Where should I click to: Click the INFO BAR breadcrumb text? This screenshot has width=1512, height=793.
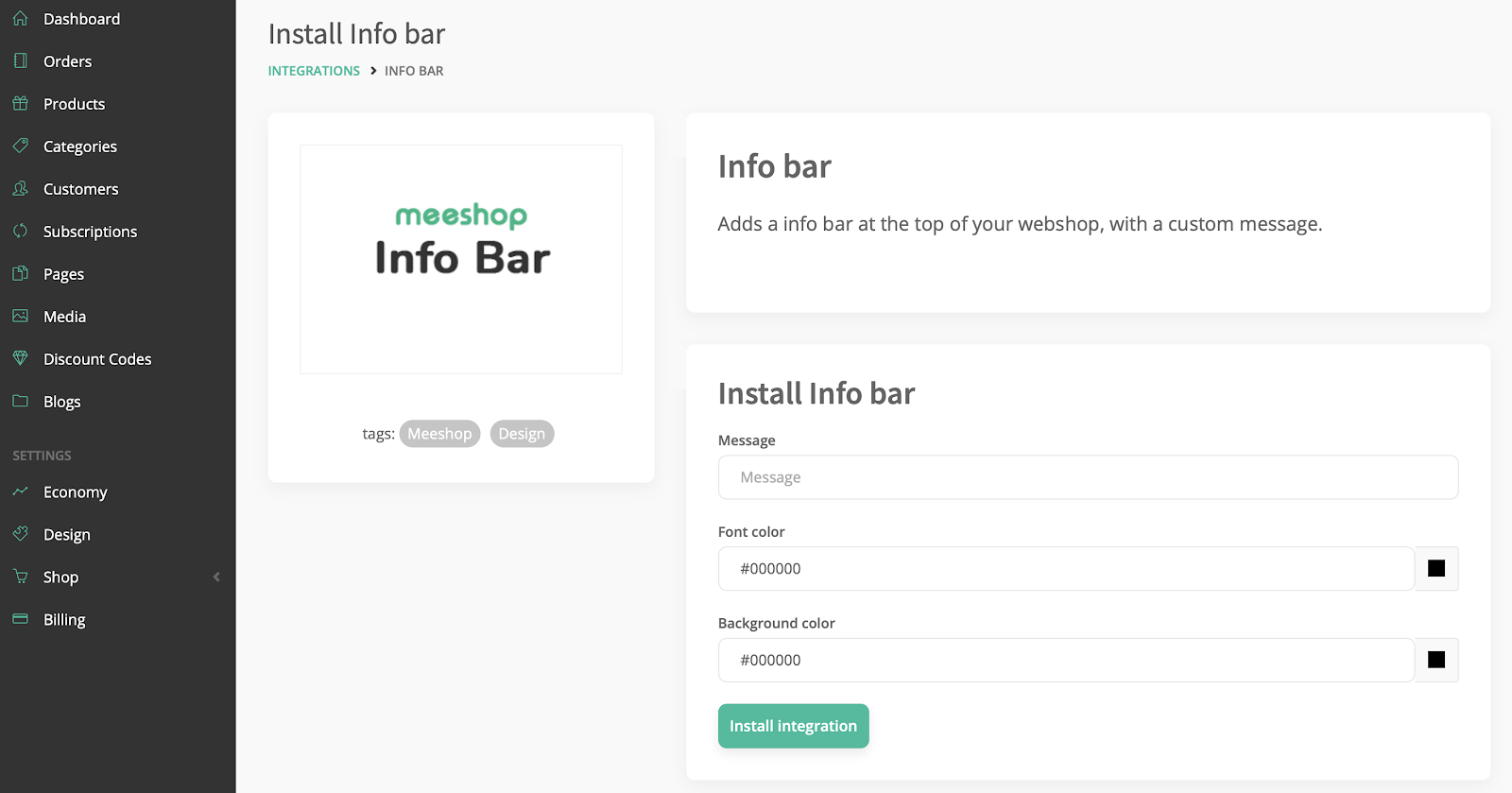[x=414, y=71]
